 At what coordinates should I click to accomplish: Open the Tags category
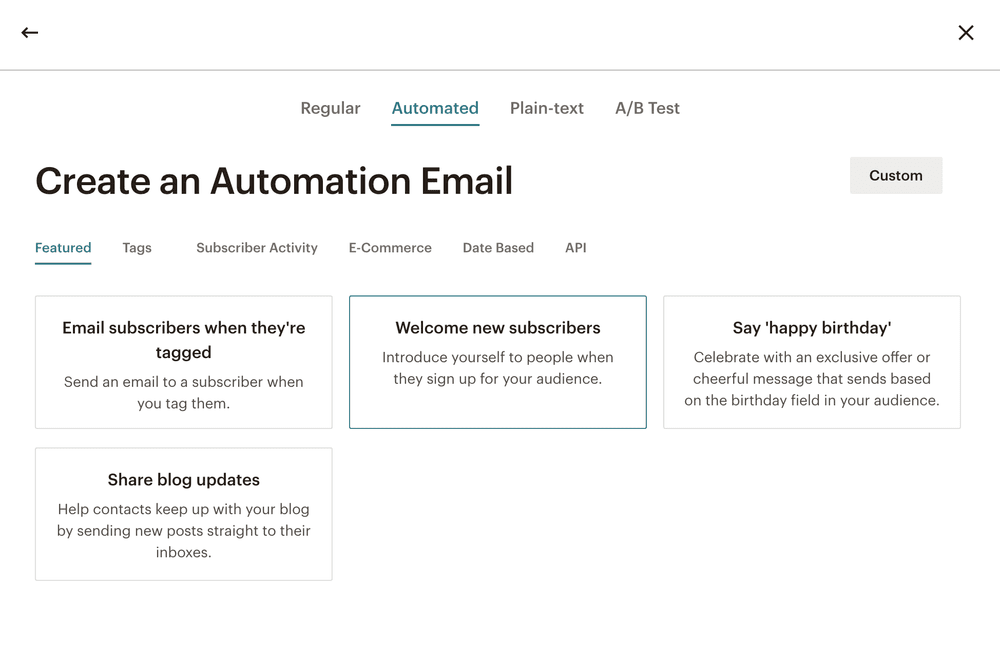coord(136,247)
